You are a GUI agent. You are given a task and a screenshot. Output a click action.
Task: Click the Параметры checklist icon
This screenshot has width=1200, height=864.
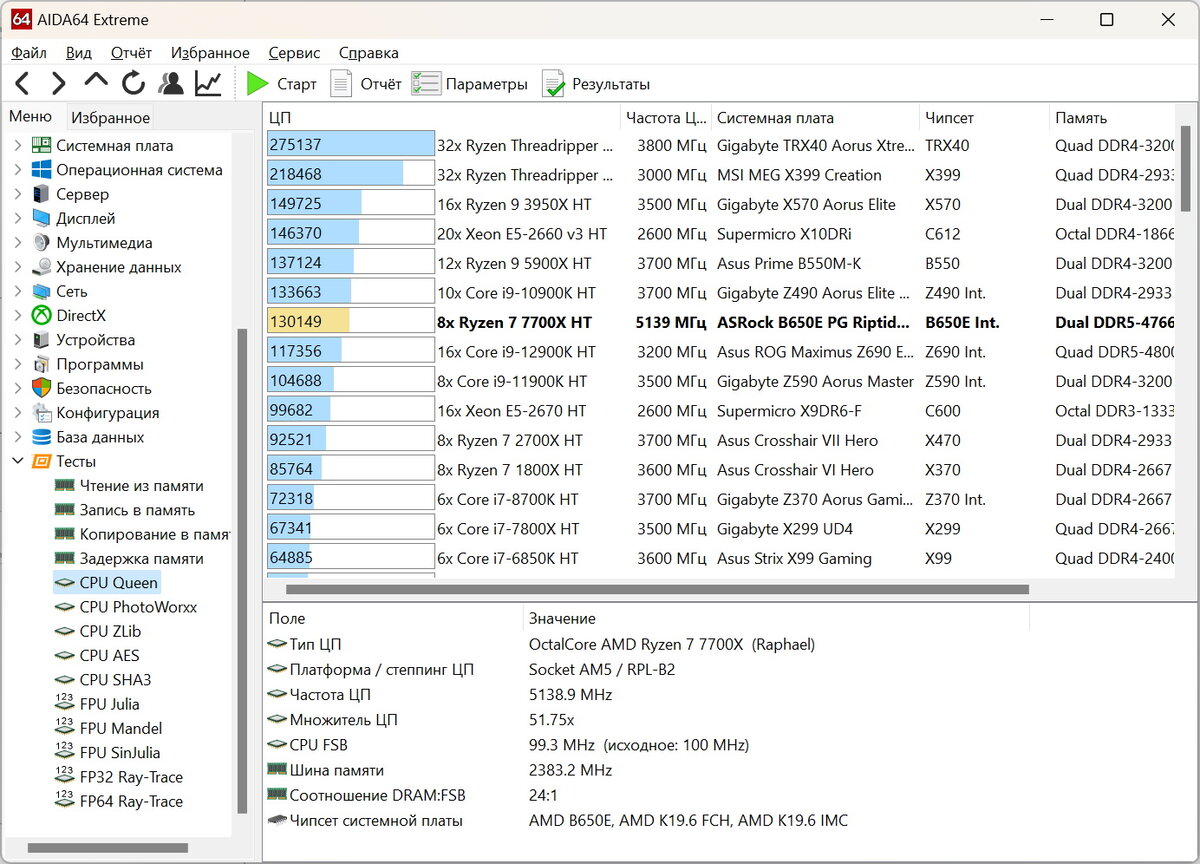426,84
